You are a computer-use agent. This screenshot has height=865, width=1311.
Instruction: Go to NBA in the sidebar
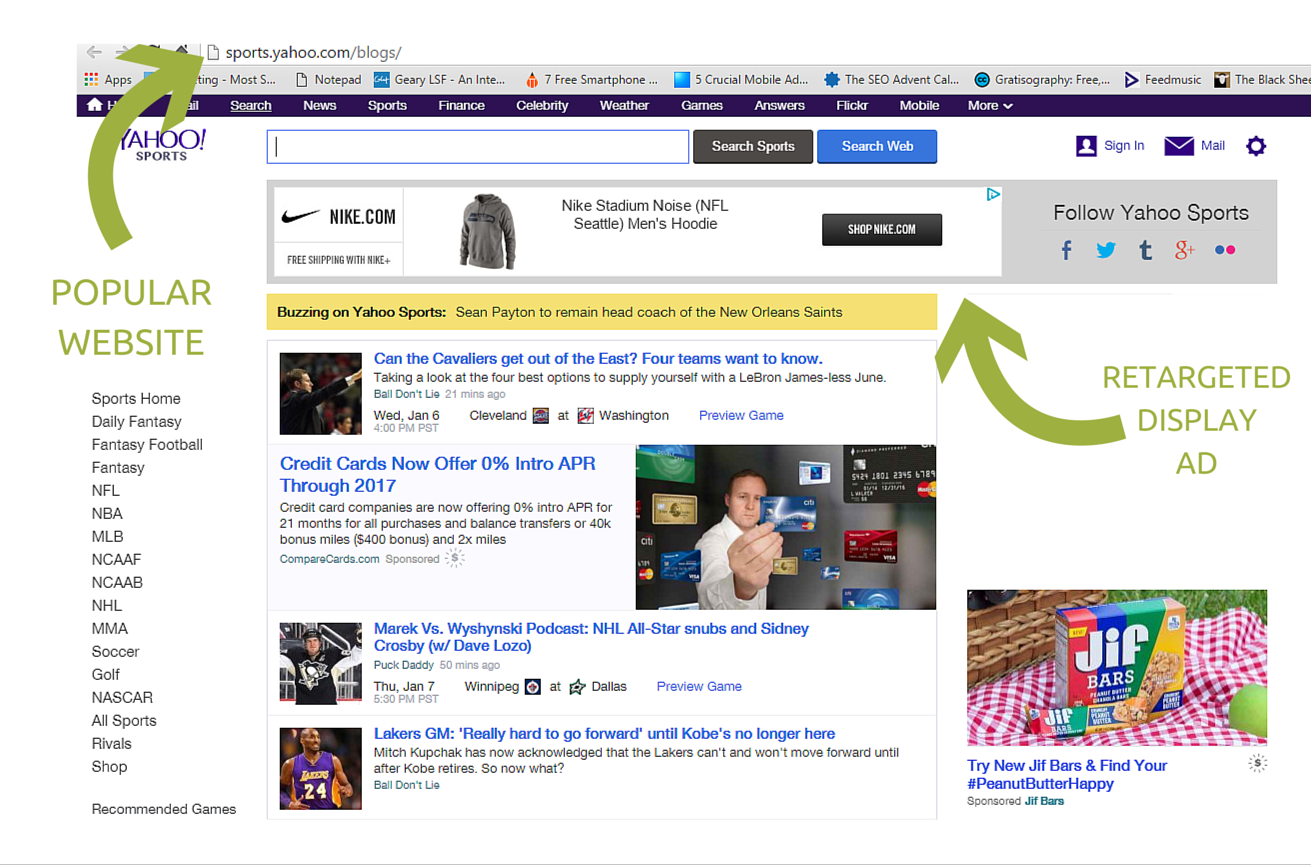[107, 513]
